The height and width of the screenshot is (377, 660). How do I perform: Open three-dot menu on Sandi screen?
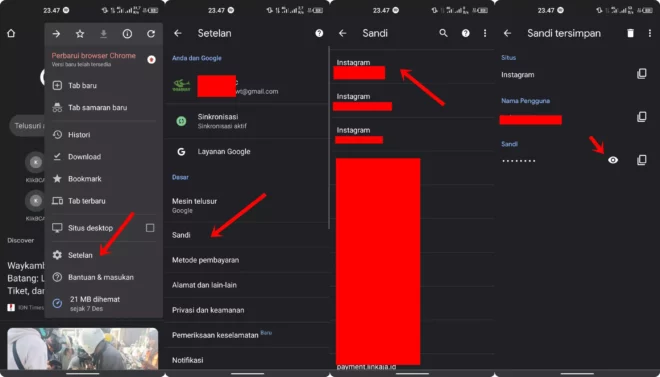[485, 33]
